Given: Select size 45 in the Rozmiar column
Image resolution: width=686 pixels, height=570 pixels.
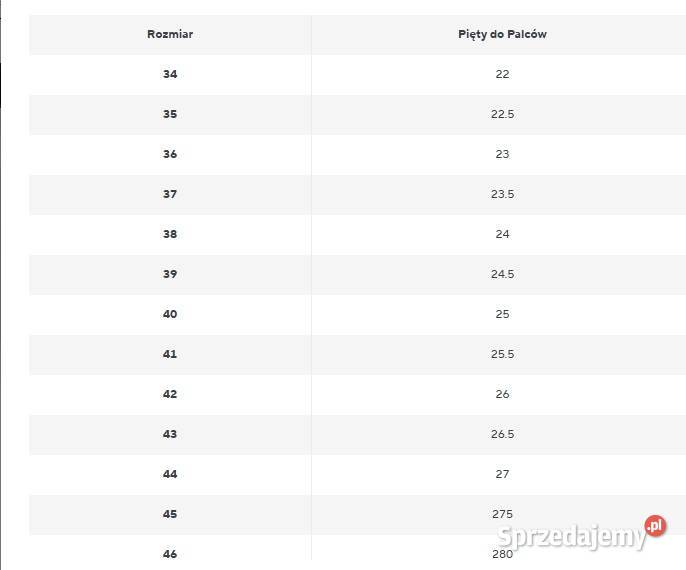Looking at the screenshot, I should click(170, 514).
